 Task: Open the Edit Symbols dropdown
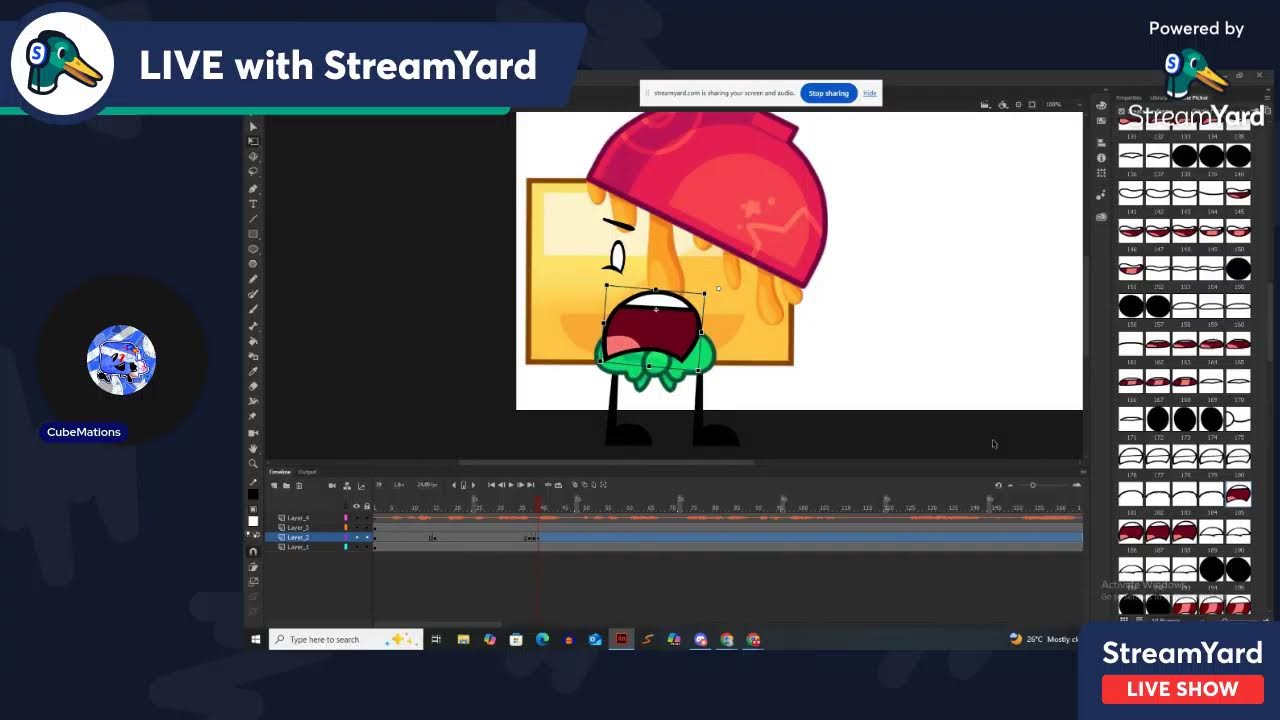(x=1003, y=105)
